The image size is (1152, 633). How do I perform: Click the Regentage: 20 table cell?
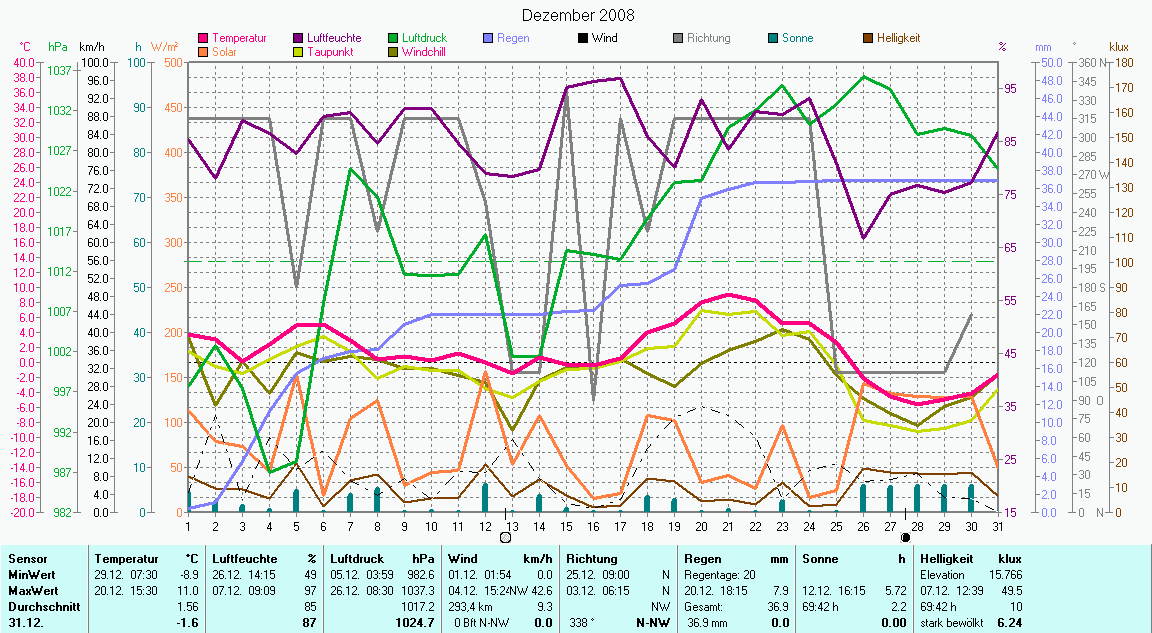(x=720, y=575)
